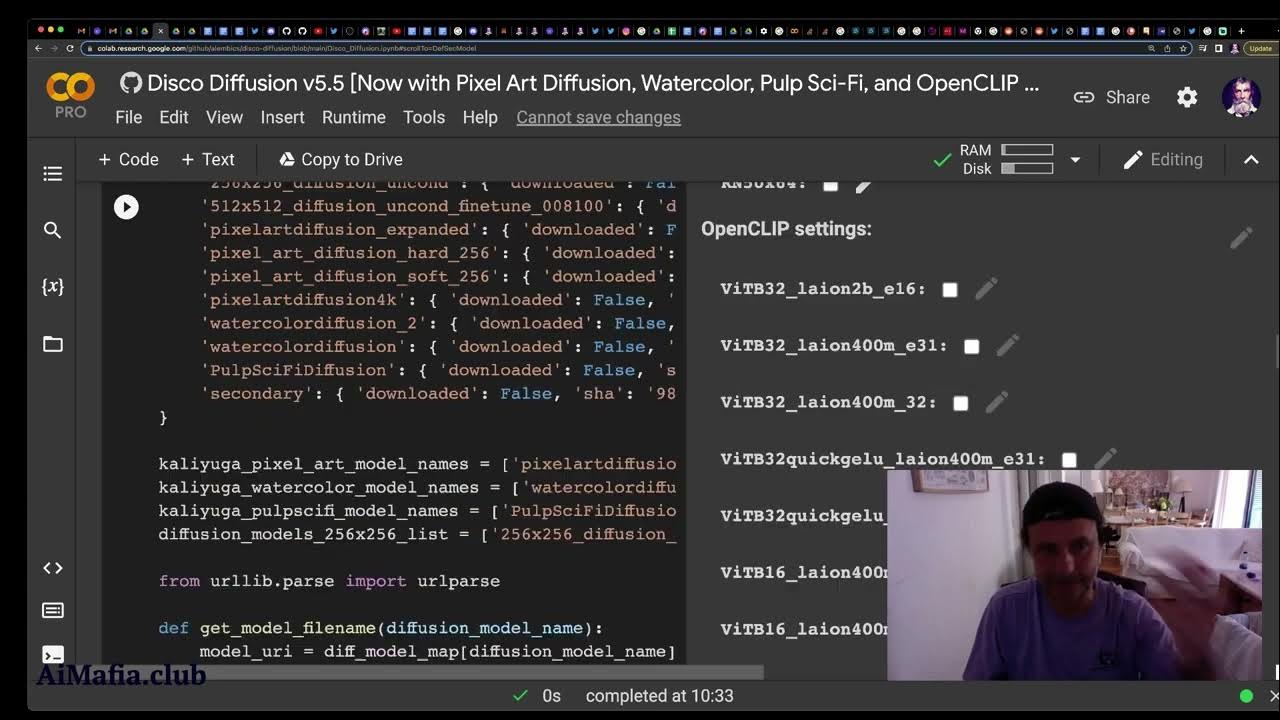Click the pencil icon next to ViTB32_laion400m_e31
Screen dimensions: 1280x720
pyautogui.click(x=1008, y=345)
